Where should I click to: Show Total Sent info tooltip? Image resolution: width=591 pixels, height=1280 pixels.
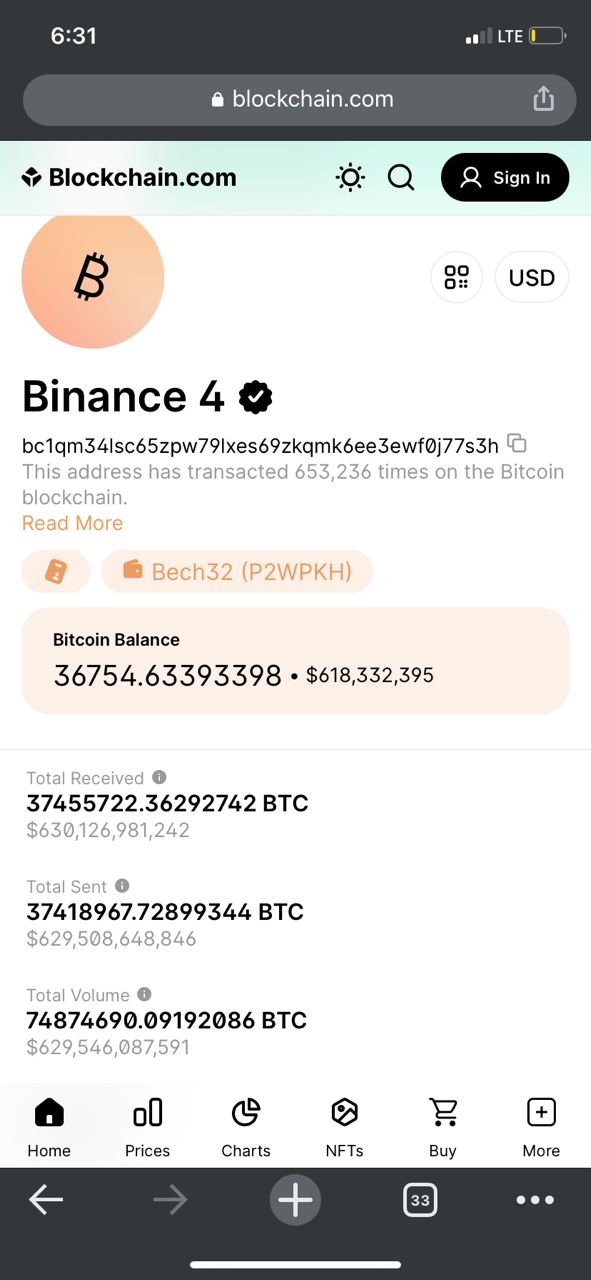point(122,886)
